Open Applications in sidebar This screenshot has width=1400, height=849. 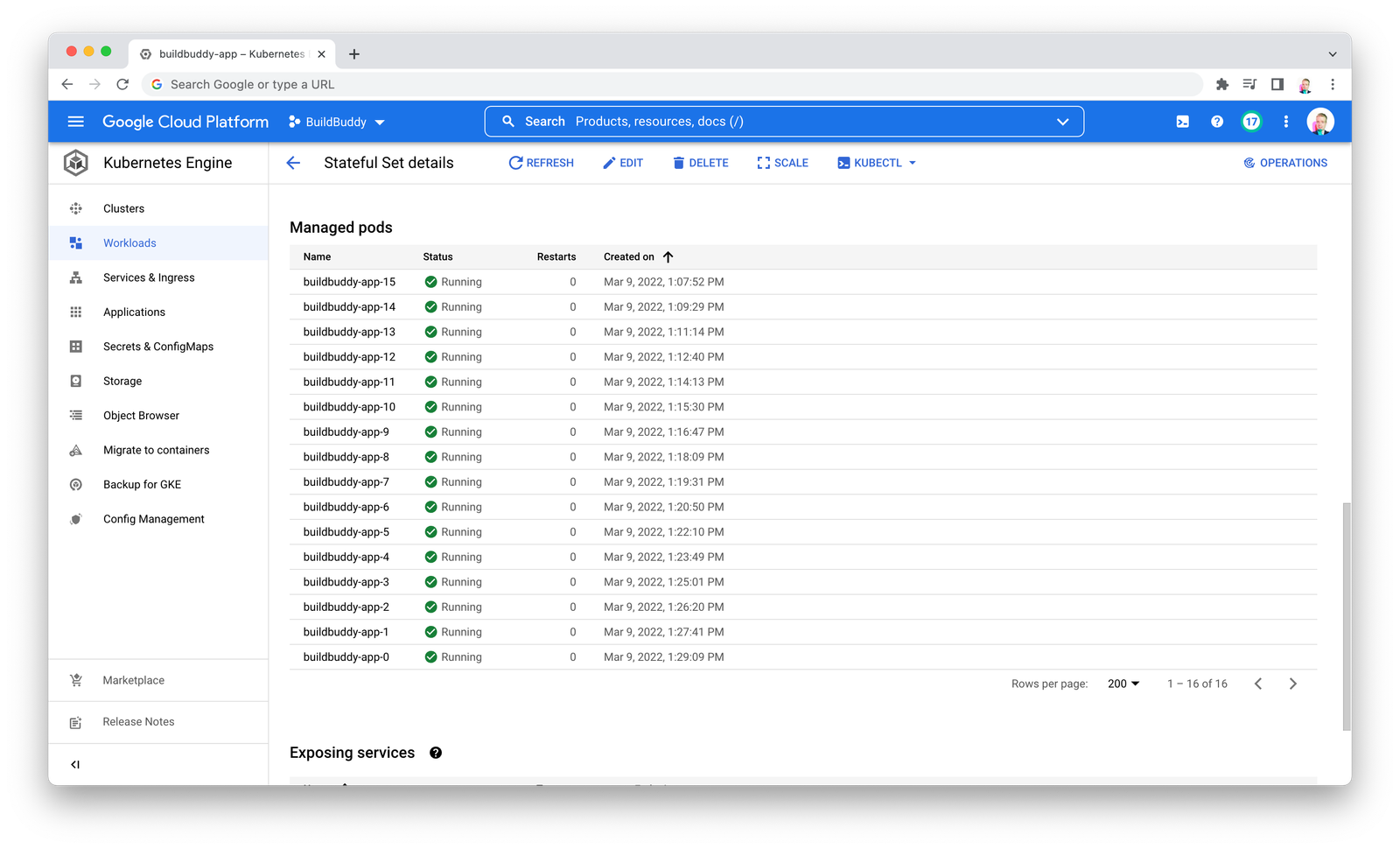click(x=158, y=312)
